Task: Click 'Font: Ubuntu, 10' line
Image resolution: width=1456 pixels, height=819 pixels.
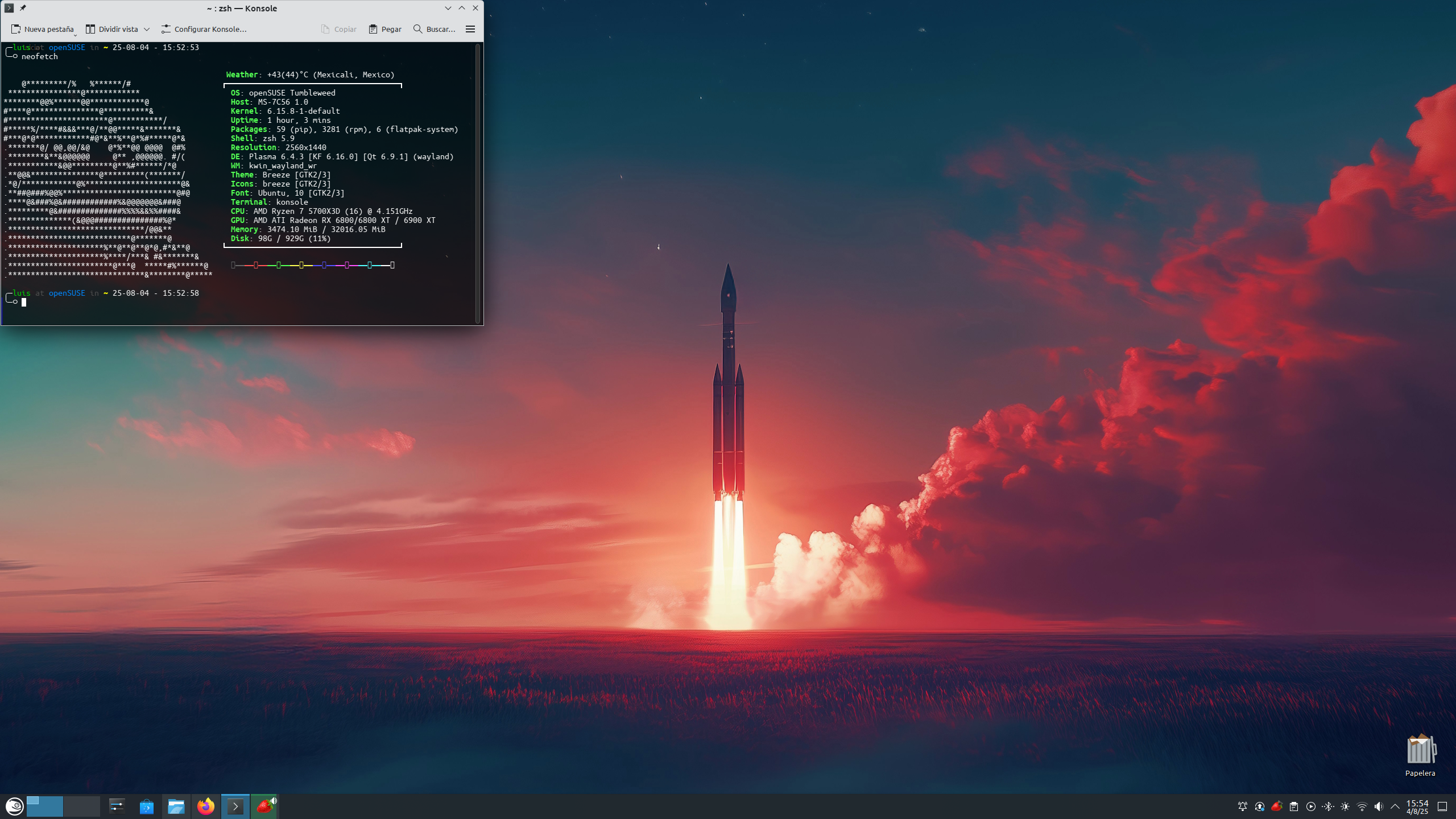Action: click(287, 193)
